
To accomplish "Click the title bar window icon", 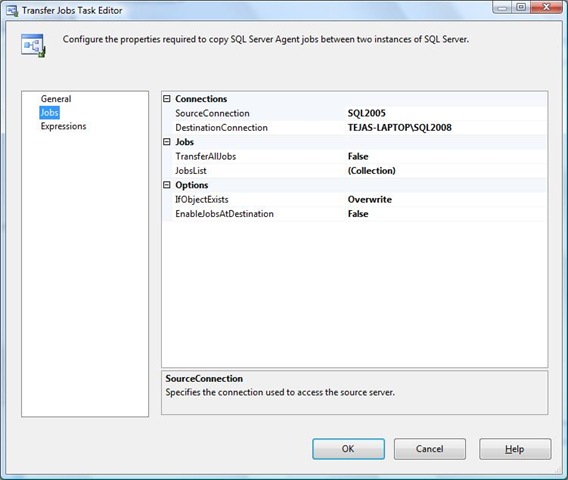I will [x=12, y=11].
